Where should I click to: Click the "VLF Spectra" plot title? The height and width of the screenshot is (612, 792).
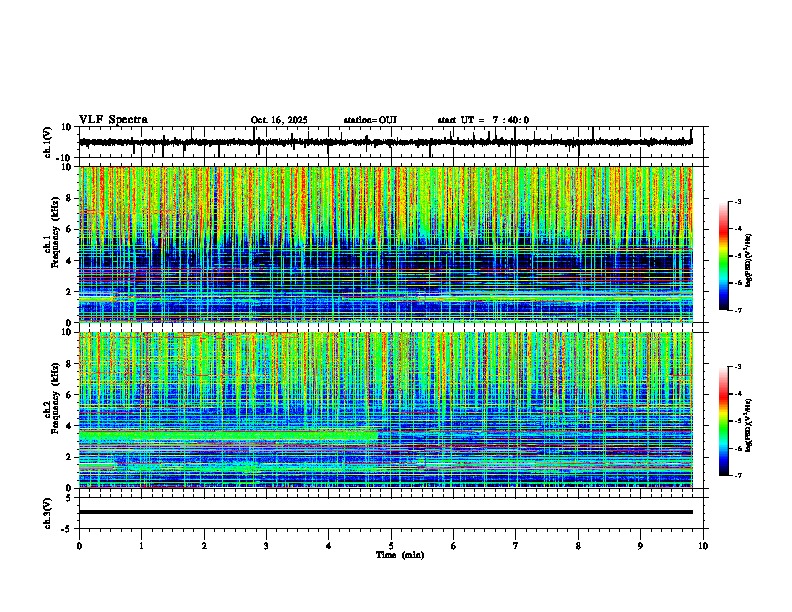[113, 120]
